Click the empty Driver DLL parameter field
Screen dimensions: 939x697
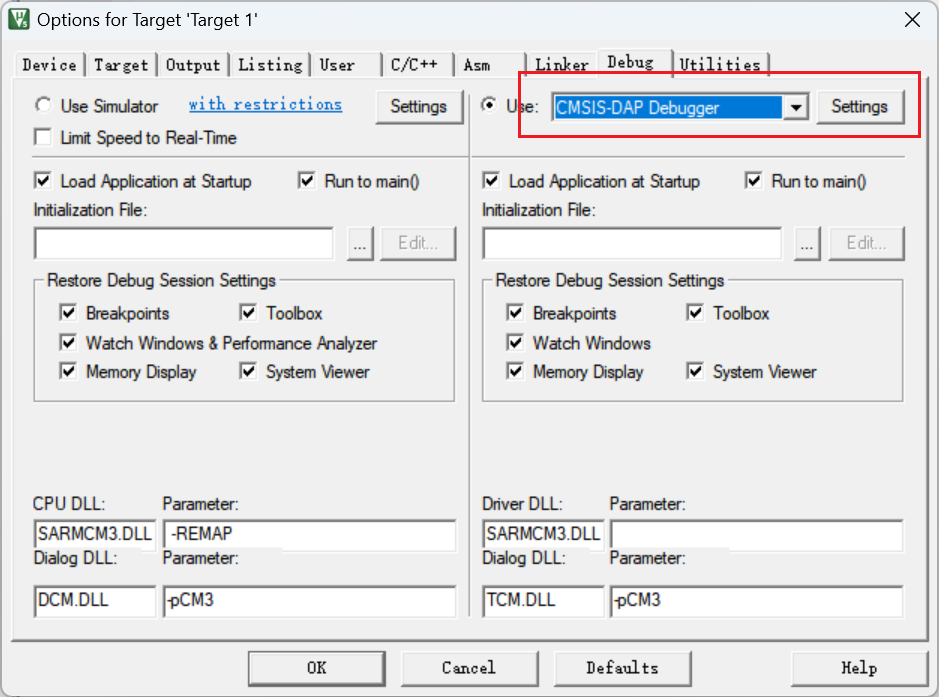pos(756,534)
